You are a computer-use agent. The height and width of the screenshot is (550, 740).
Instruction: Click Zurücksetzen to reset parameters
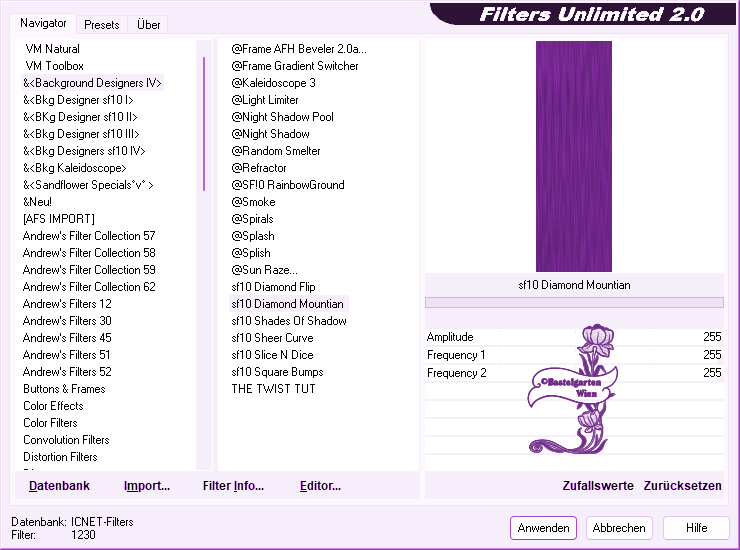(682, 486)
